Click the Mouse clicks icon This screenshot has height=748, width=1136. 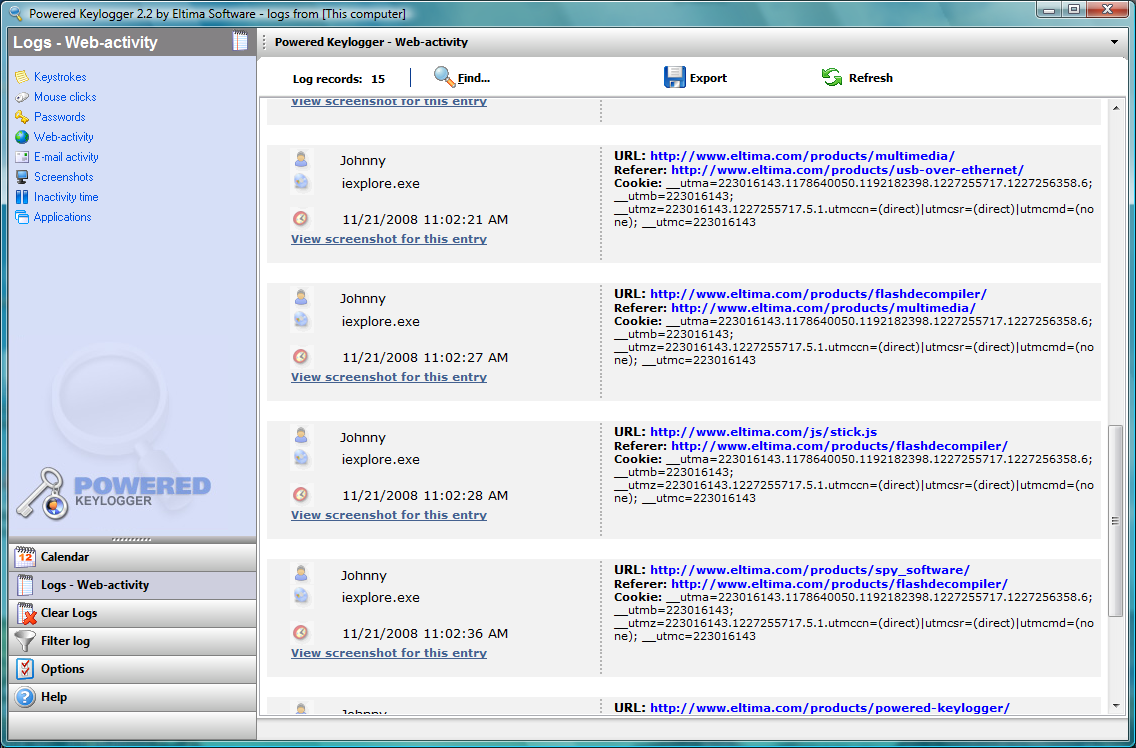[22, 97]
